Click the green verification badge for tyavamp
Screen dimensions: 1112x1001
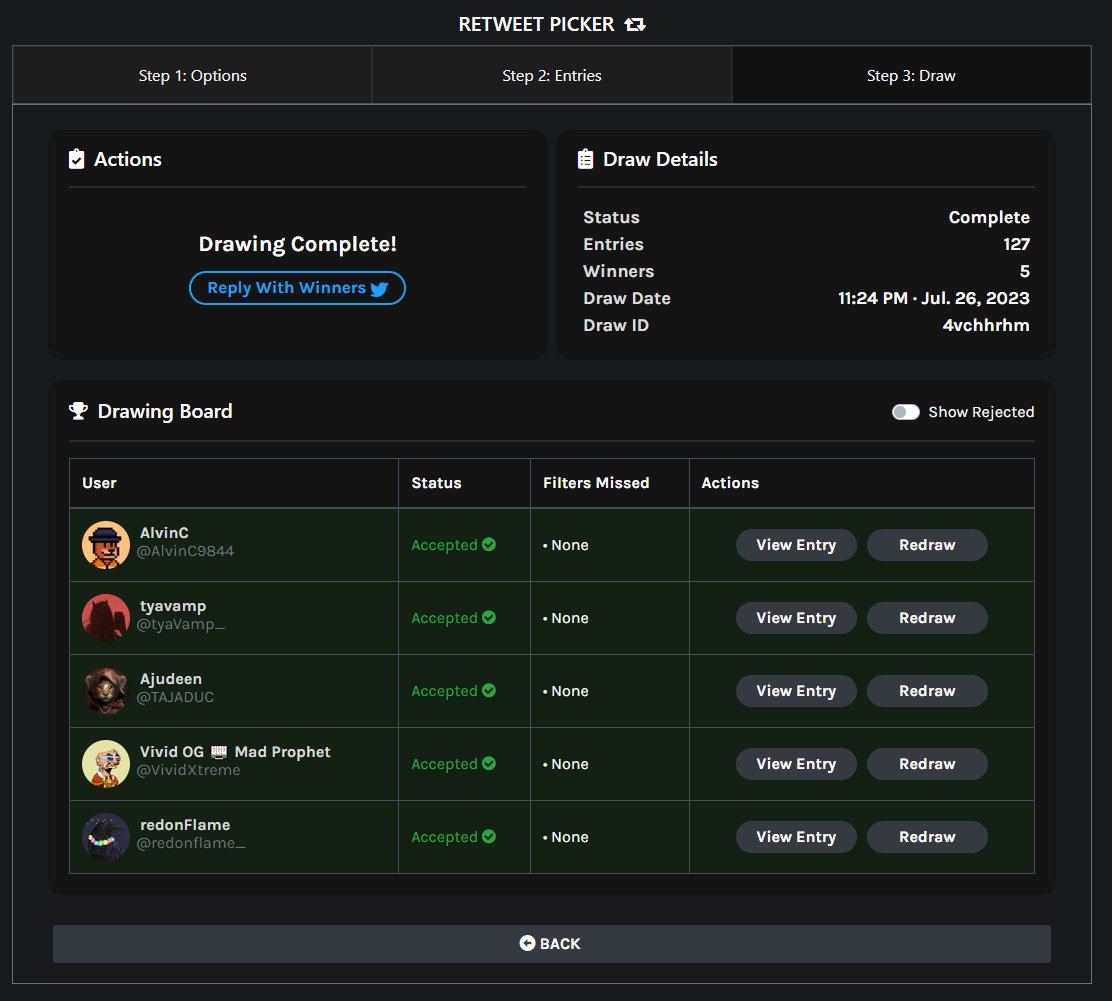click(488, 617)
